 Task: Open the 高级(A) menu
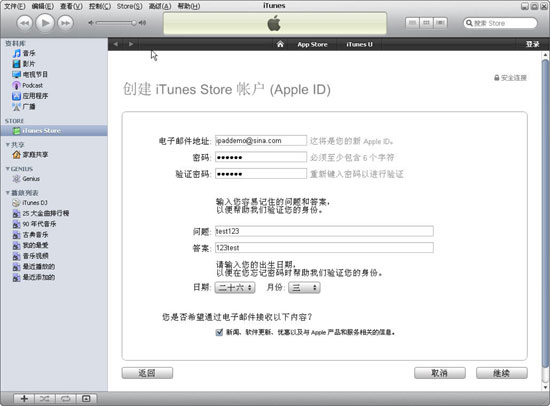click(x=160, y=6)
